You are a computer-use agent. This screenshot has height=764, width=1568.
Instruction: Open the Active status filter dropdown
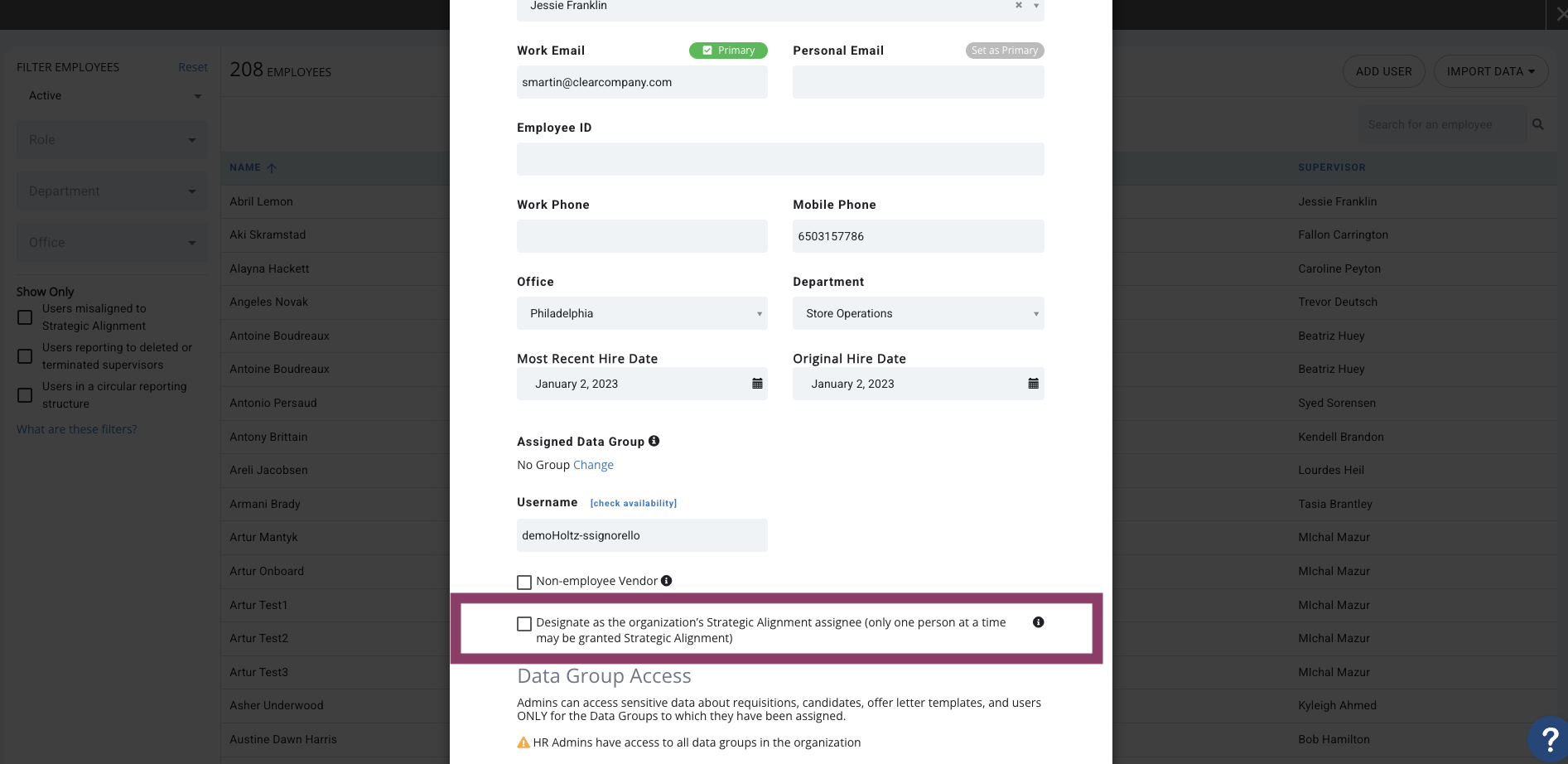[113, 96]
